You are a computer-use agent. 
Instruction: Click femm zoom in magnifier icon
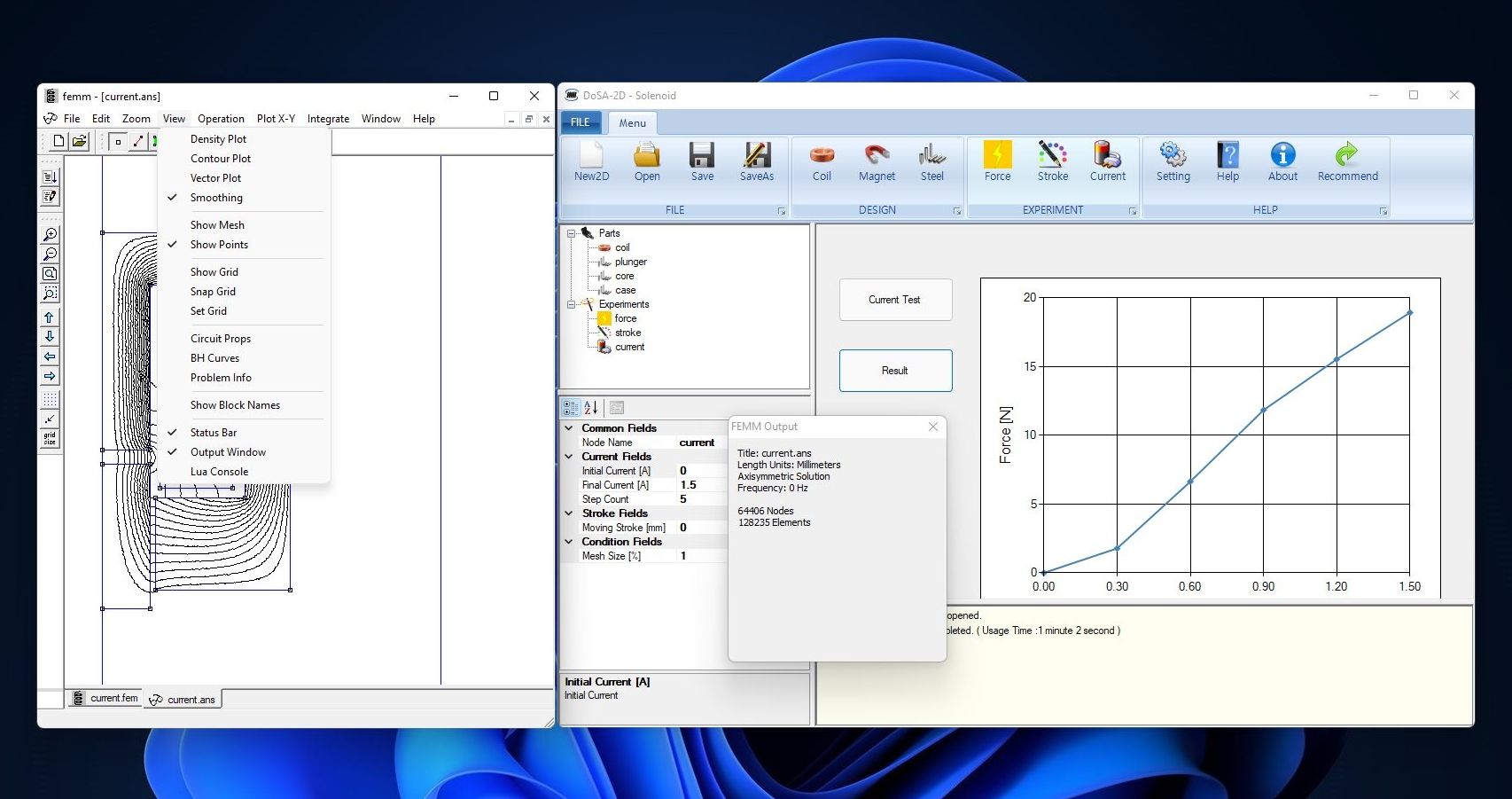50,235
